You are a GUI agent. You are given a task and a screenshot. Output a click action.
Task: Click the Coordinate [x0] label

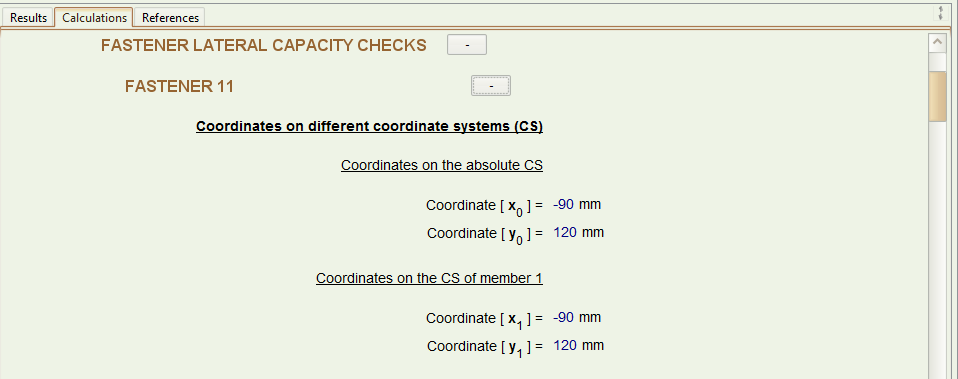point(484,207)
